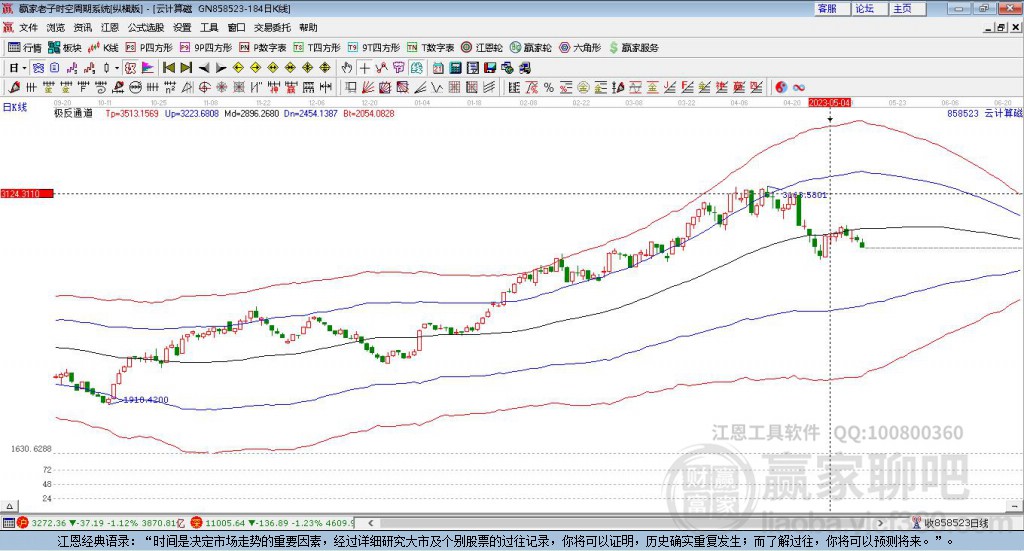The image size is (1024, 551).
Task: Click the yin-yang symbol icon
Action: tap(782, 87)
